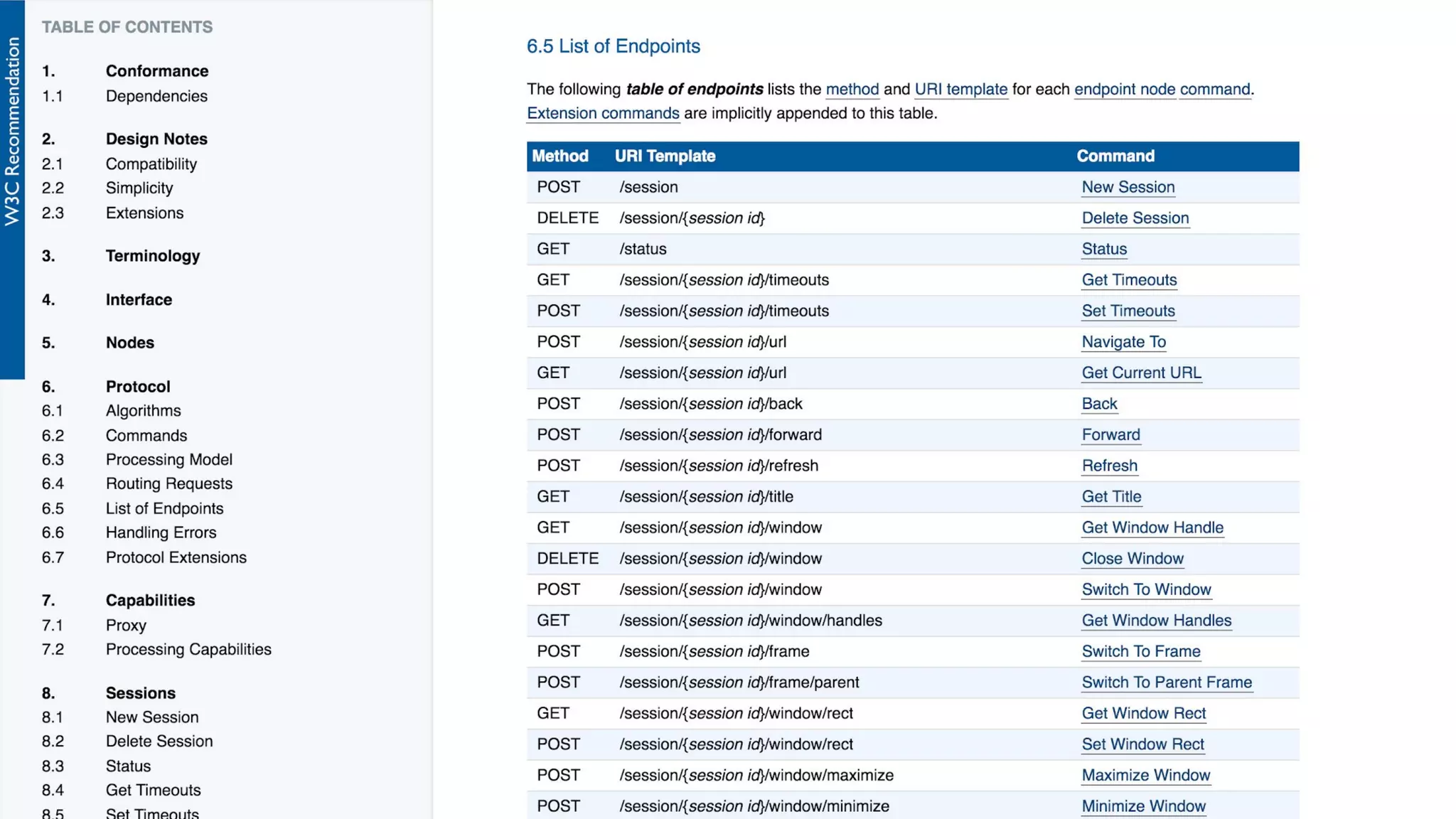Viewport: 1456px width, 819px height.
Task: Select the Protocol heading in sidebar
Action: (x=138, y=387)
